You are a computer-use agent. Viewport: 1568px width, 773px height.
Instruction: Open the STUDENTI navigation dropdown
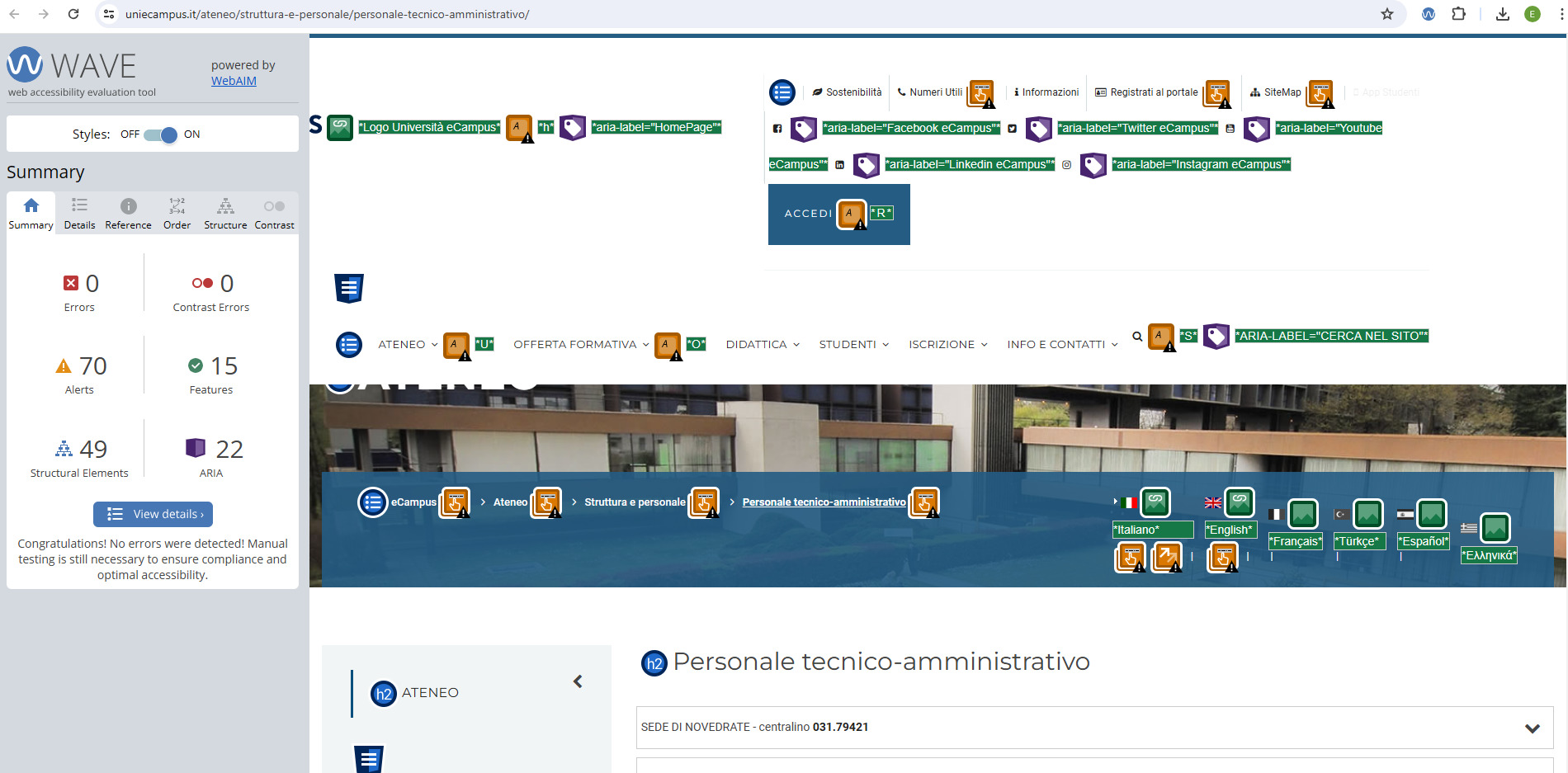[853, 345]
